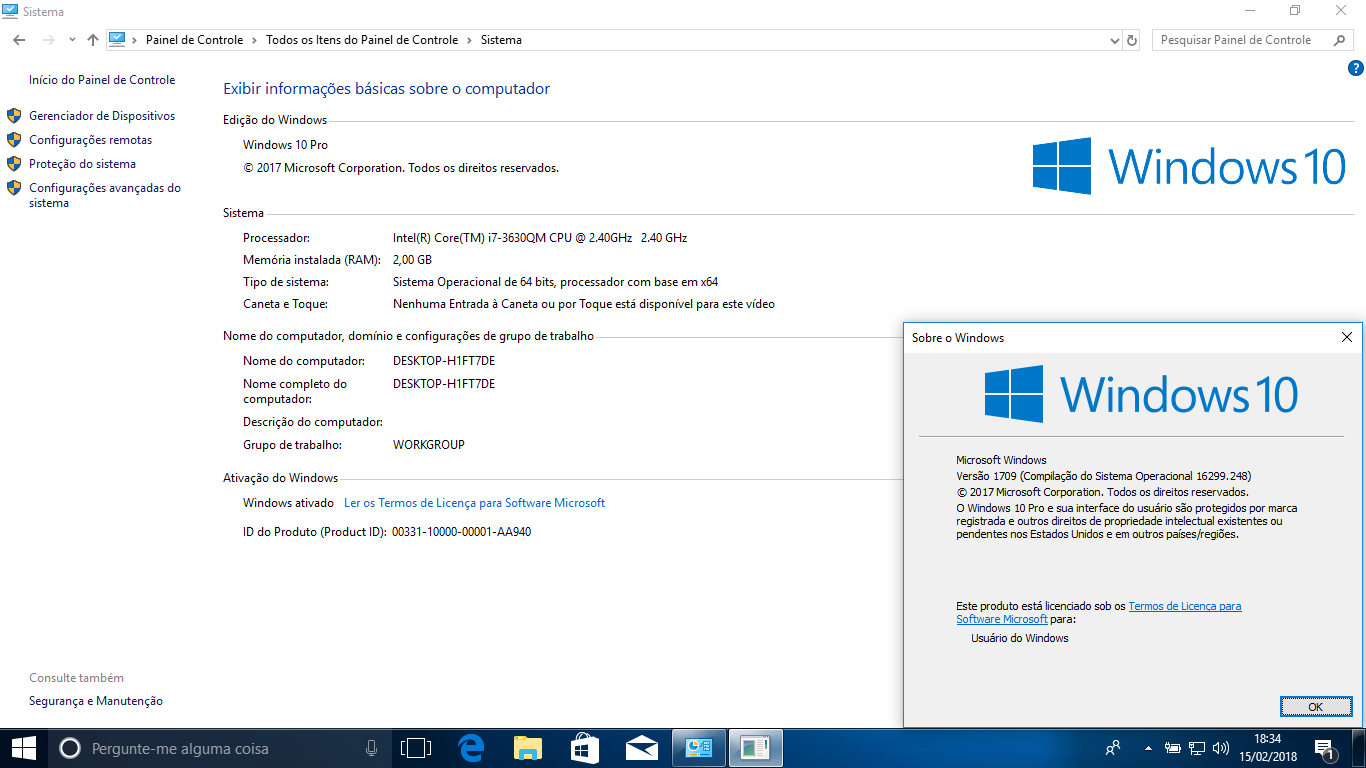The image size is (1366, 768).
Task: Open Configurações remotas link
Action: tap(91, 140)
